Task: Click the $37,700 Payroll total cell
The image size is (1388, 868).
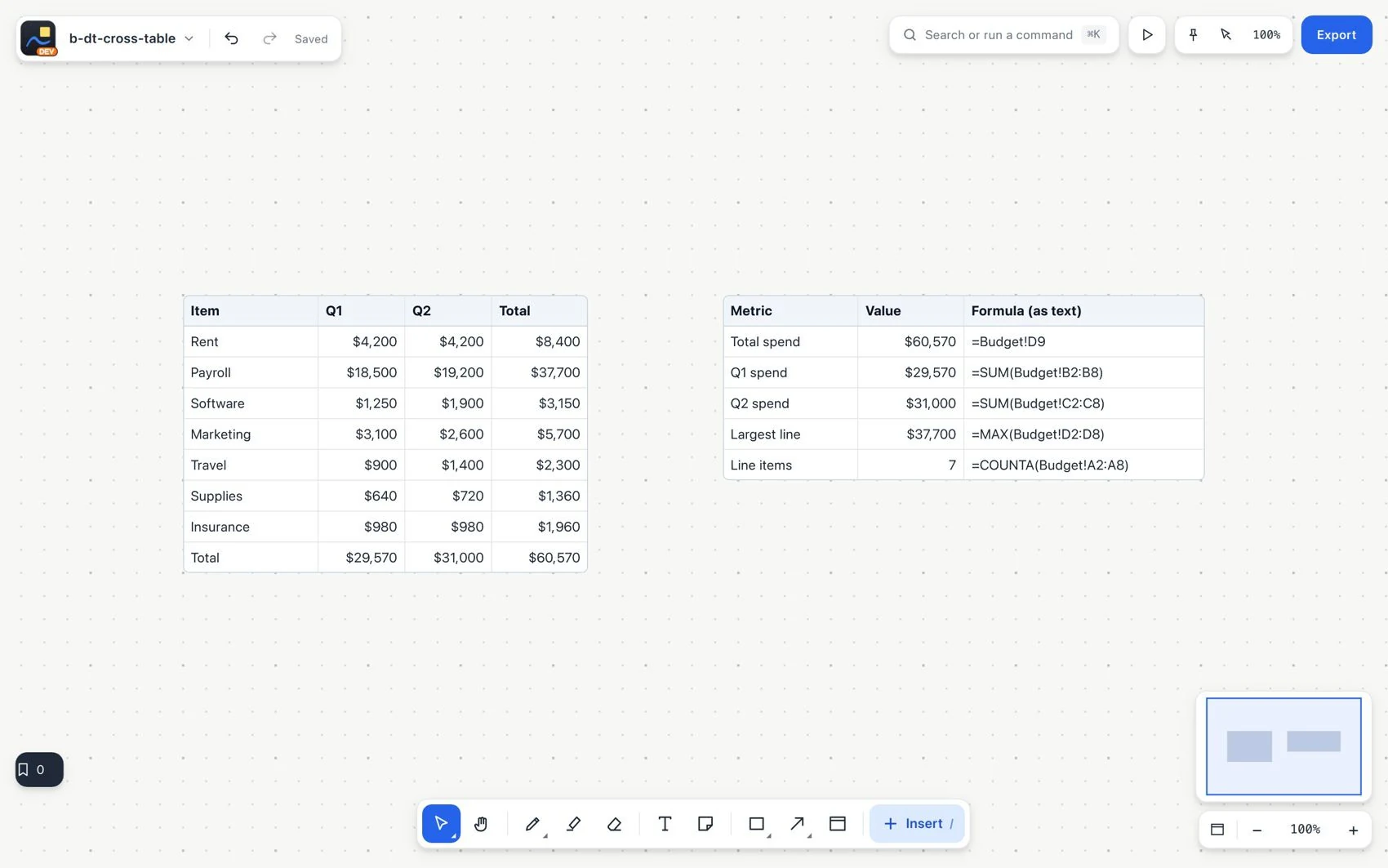Action: (x=539, y=372)
